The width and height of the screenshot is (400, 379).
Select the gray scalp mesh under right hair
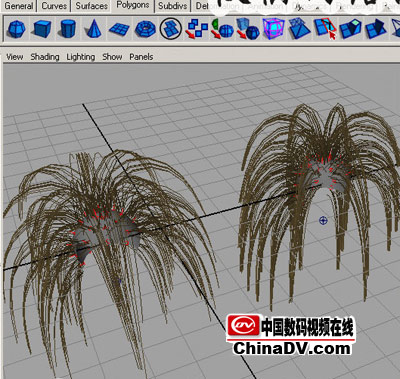point(324,177)
